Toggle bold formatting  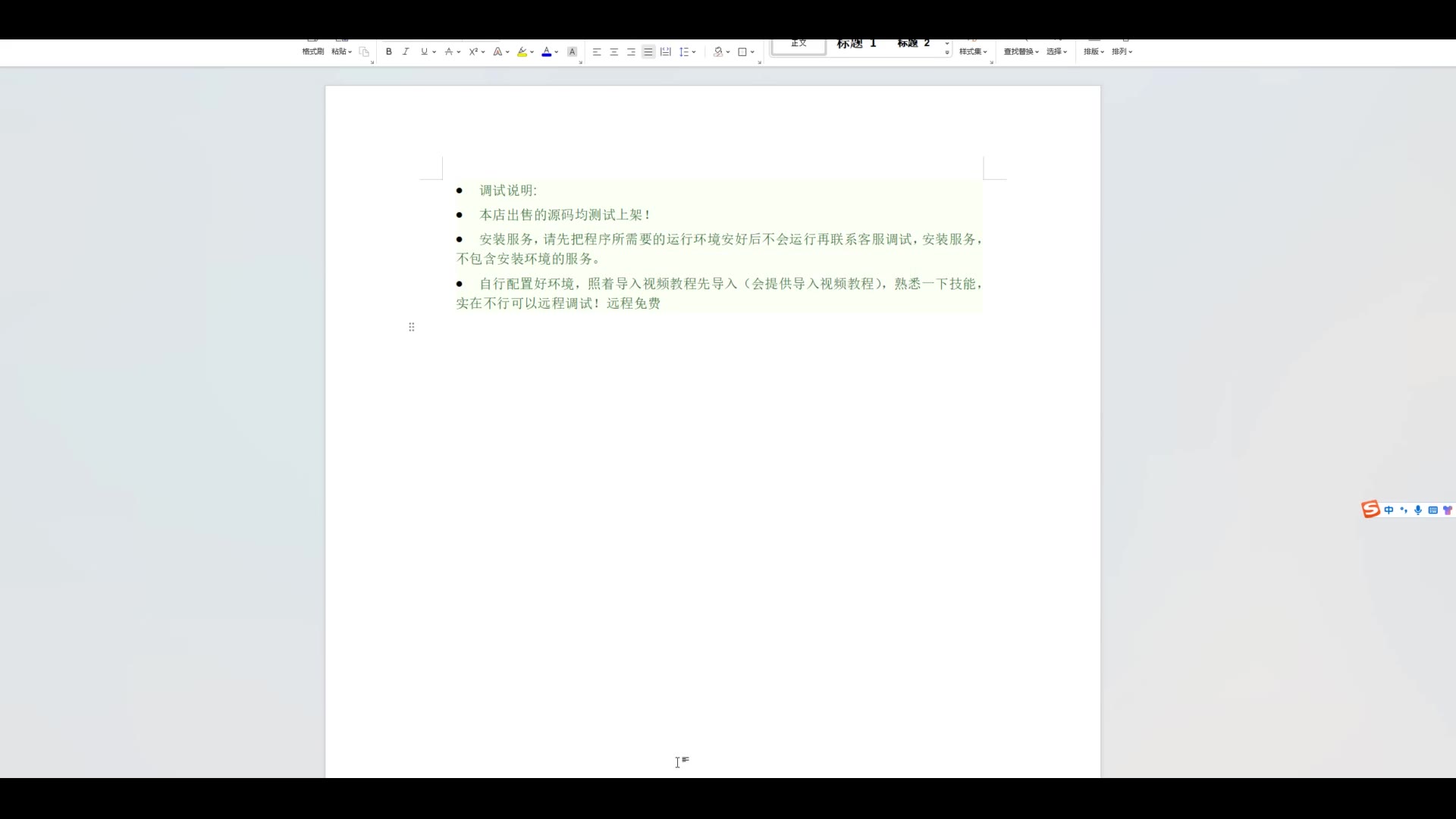[x=389, y=52]
